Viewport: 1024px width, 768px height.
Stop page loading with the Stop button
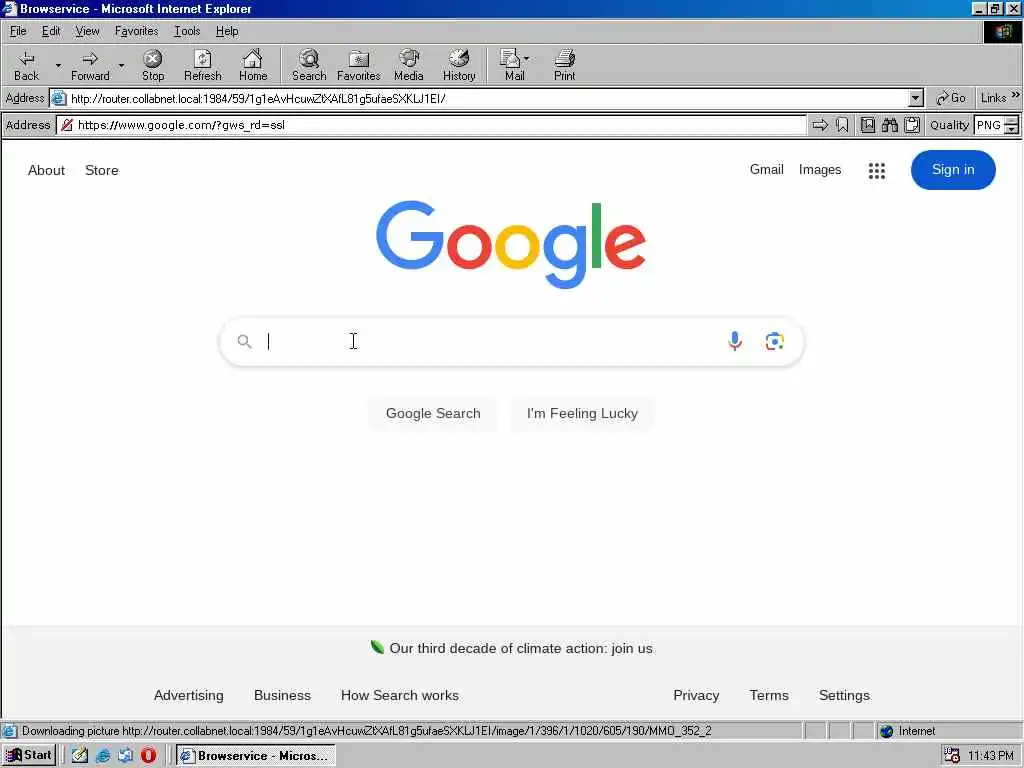[x=153, y=66]
